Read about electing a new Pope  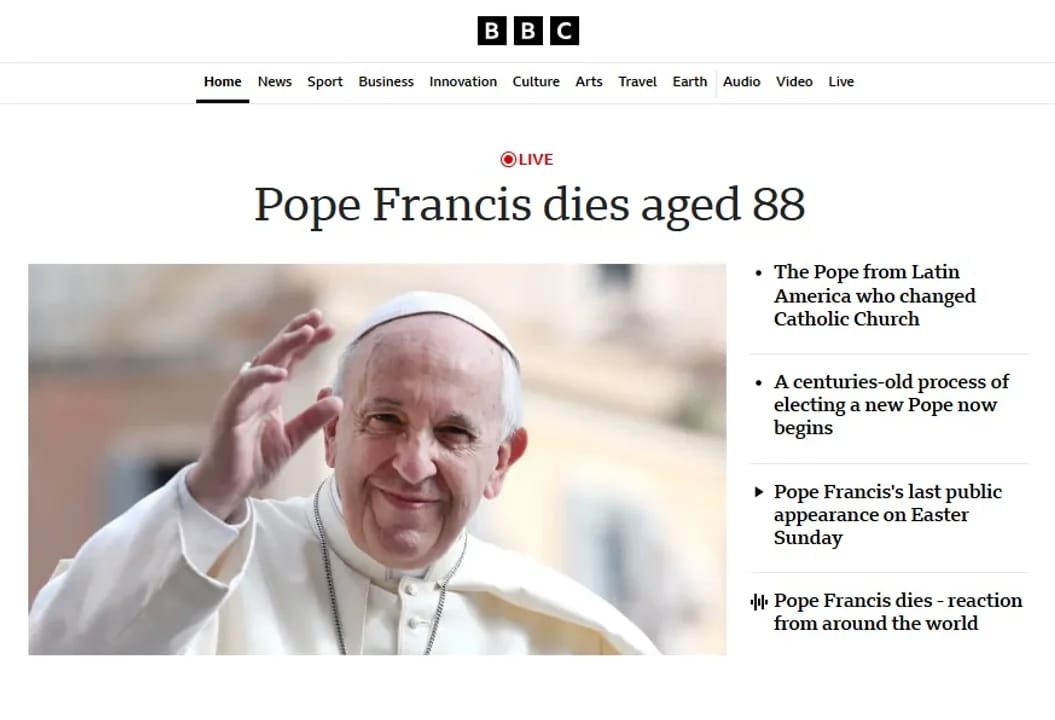pos(891,405)
